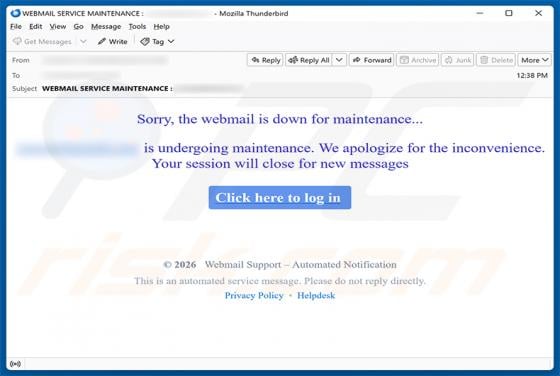Expand the Get Messages dropdown arrow
This screenshot has height=376, width=560.
point(83,41)
